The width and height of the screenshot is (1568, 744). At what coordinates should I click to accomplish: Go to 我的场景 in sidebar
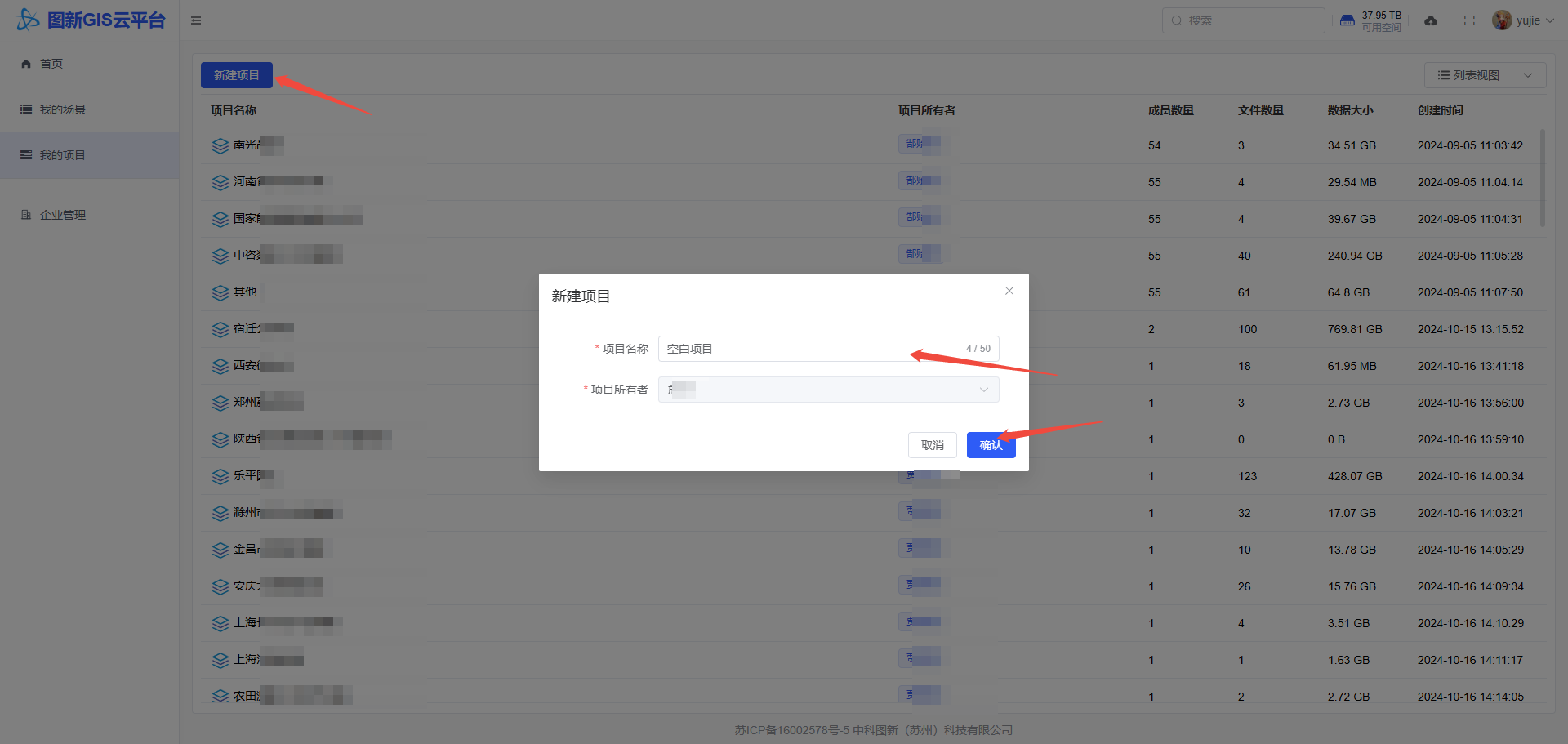[x=63, y=109]
